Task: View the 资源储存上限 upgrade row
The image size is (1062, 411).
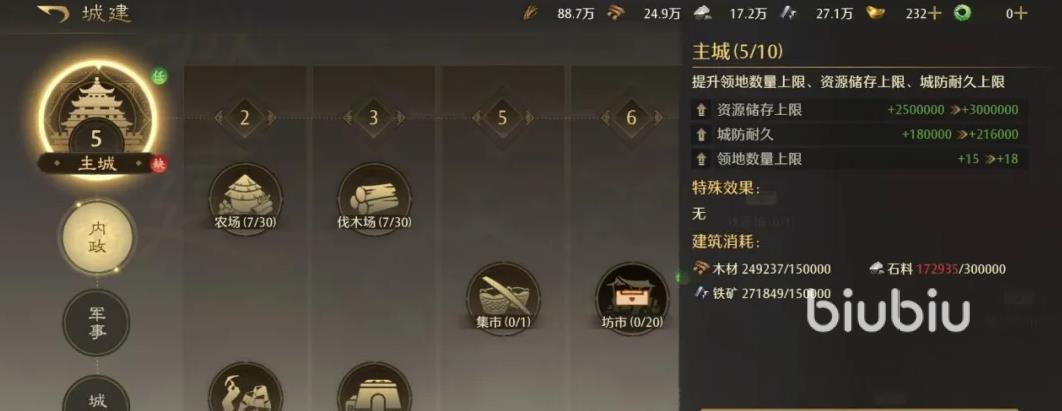Action: pyautogui.click(x=857, y=110)
